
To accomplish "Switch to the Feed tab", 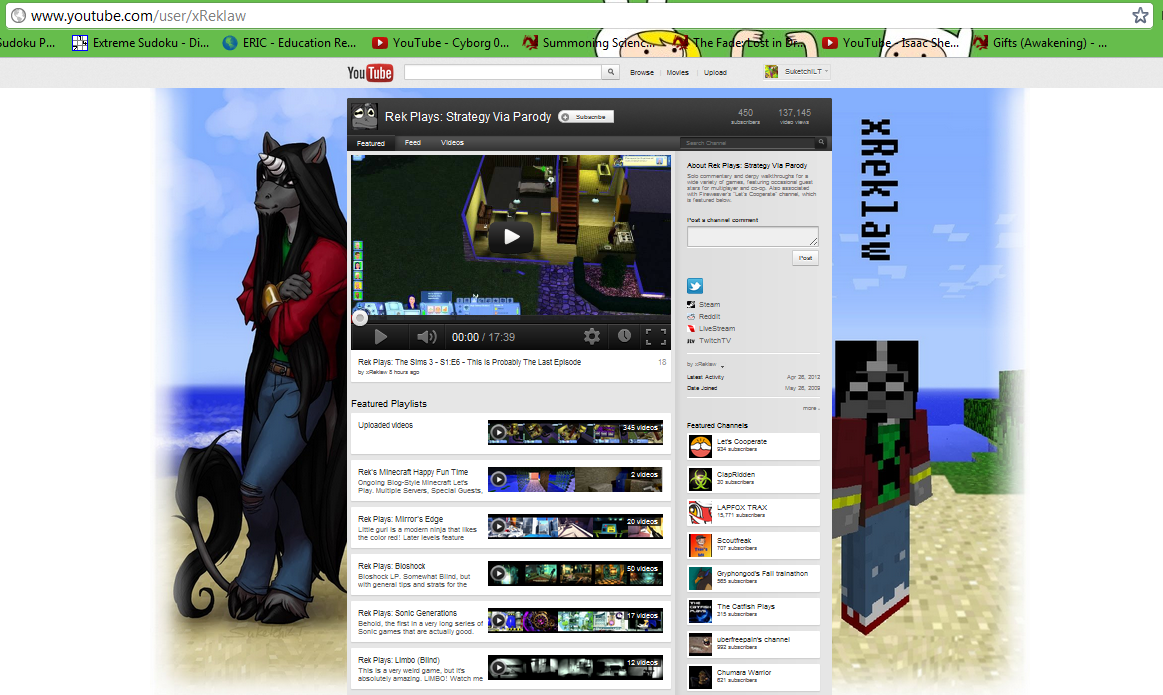I will click(413, 142).
